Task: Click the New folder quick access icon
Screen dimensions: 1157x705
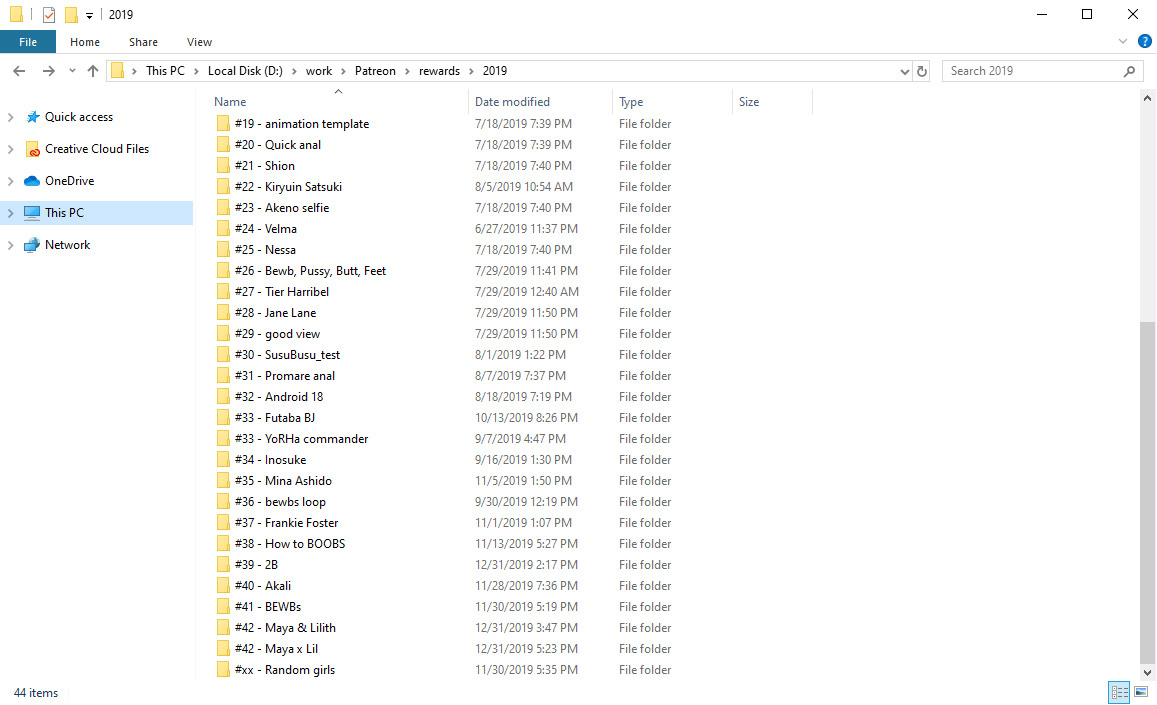Action: coord(72,14)
